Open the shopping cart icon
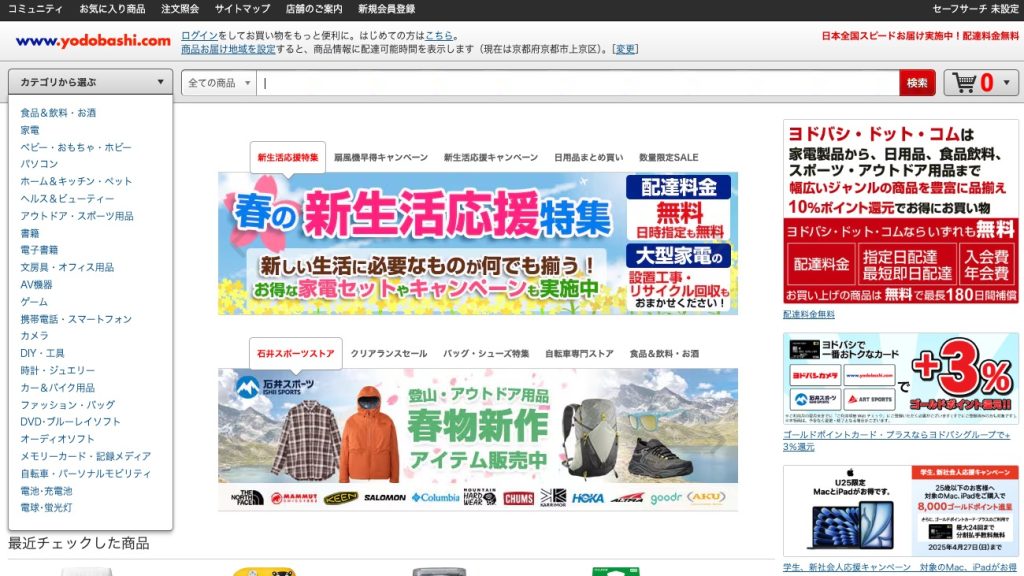Viewport: 1024px width, 576px height. pos(965,83)
